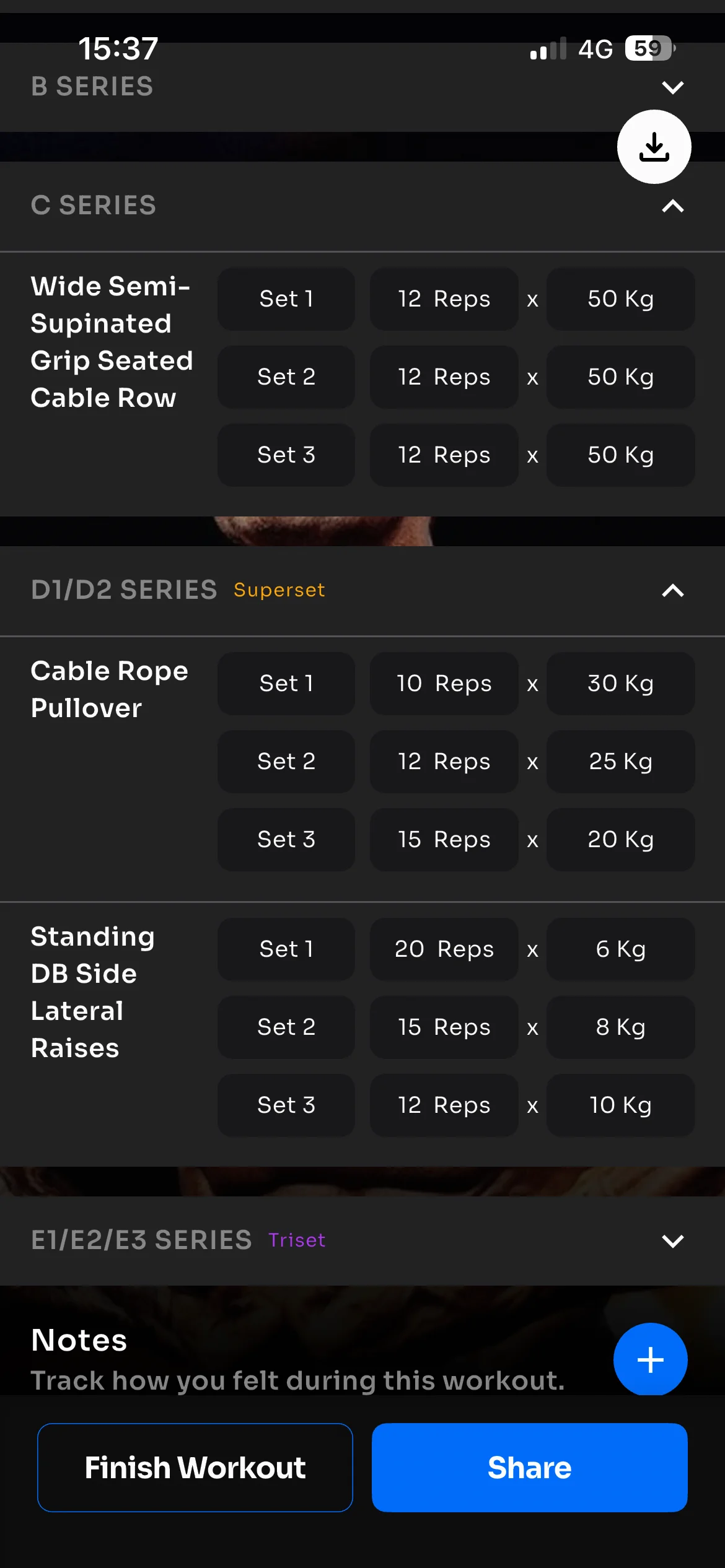Tap the battery indicator in status bar

[x=649, y=48]
